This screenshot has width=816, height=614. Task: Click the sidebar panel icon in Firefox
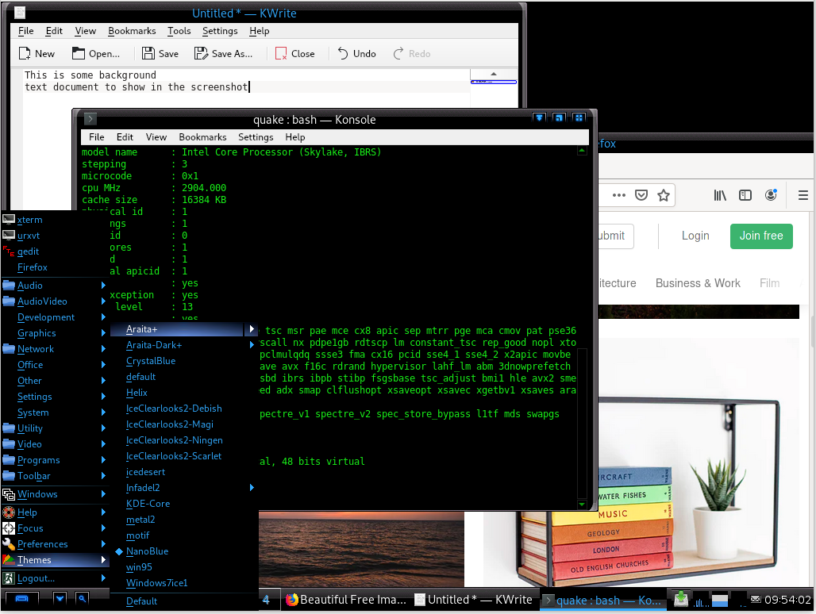[x=744, y=195]
